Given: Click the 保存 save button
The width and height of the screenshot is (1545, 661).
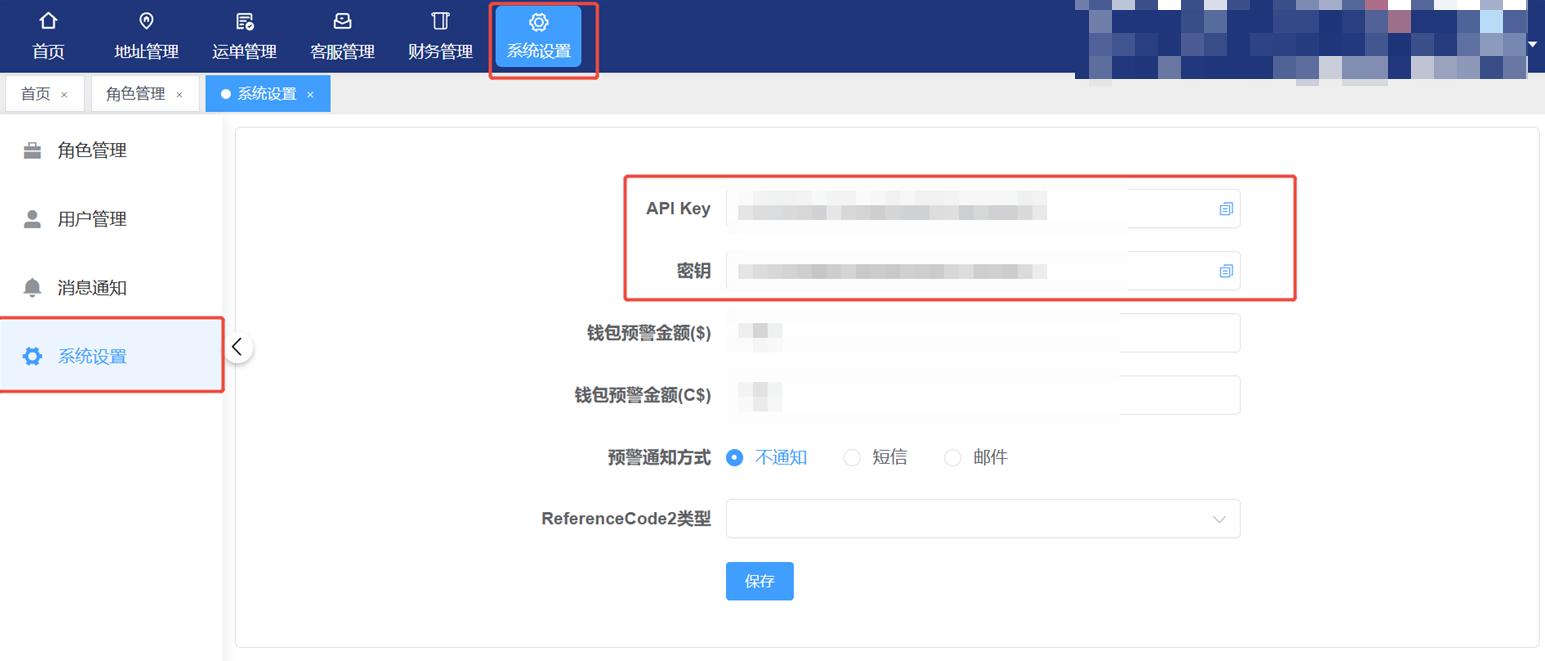Looking at the screenshot, I should tap(760, 581).
